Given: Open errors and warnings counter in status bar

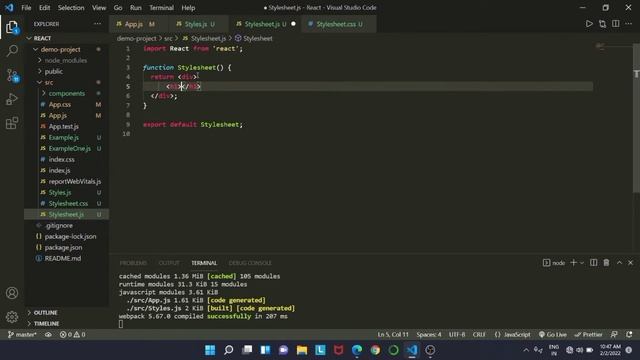Looking at the screenshot, I should tap(73, 335).
